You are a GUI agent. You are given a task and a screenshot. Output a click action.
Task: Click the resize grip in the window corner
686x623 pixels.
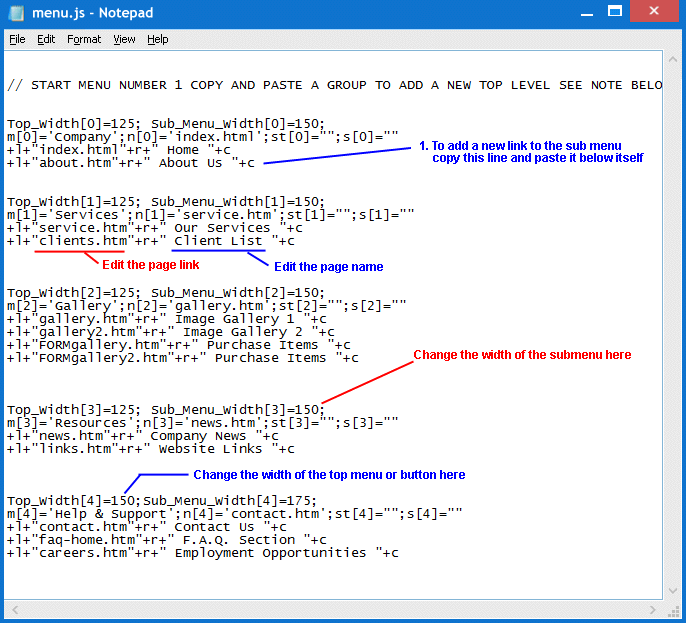(673, 608)
